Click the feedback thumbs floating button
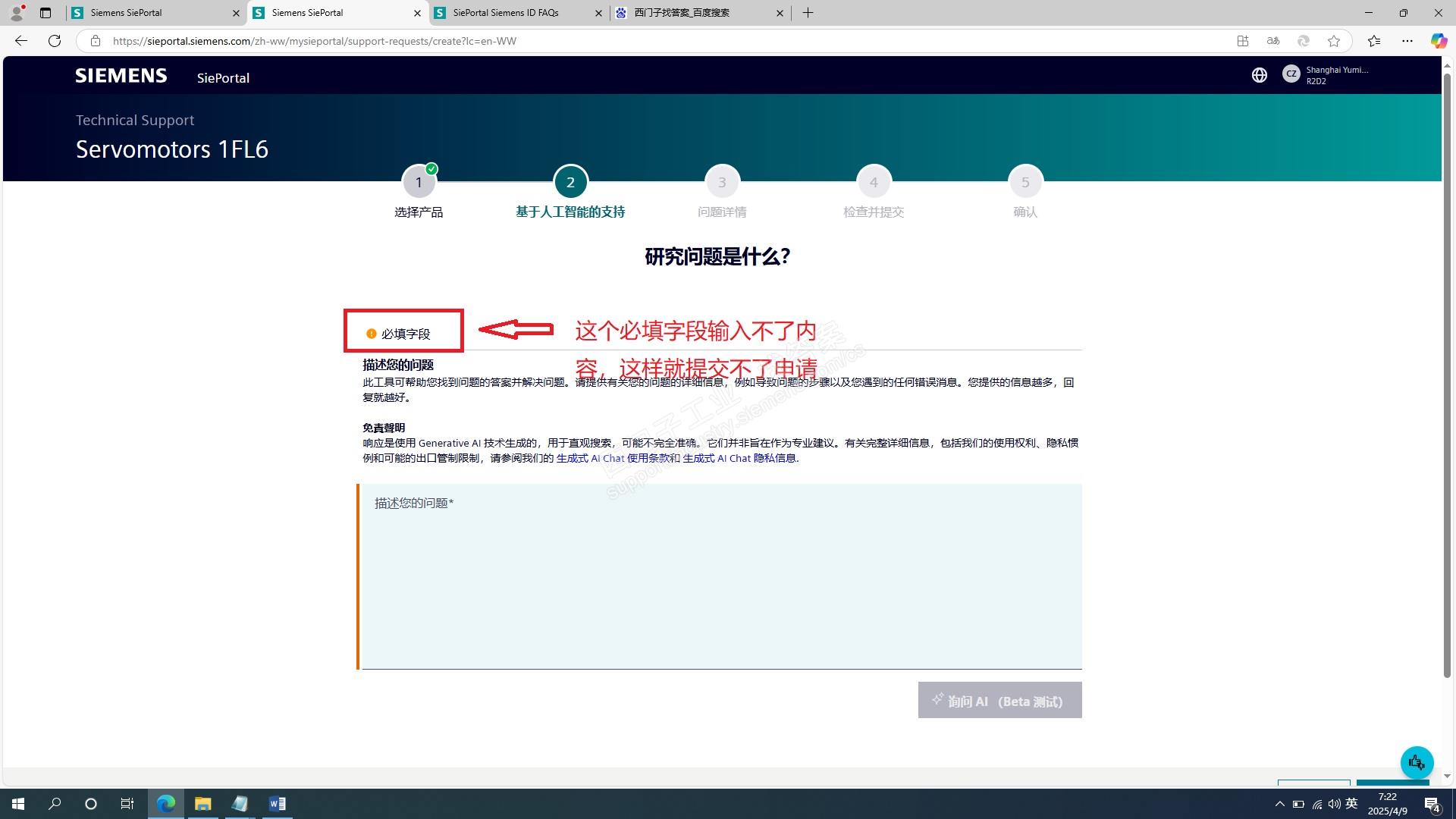 [x=1416, y=762]
